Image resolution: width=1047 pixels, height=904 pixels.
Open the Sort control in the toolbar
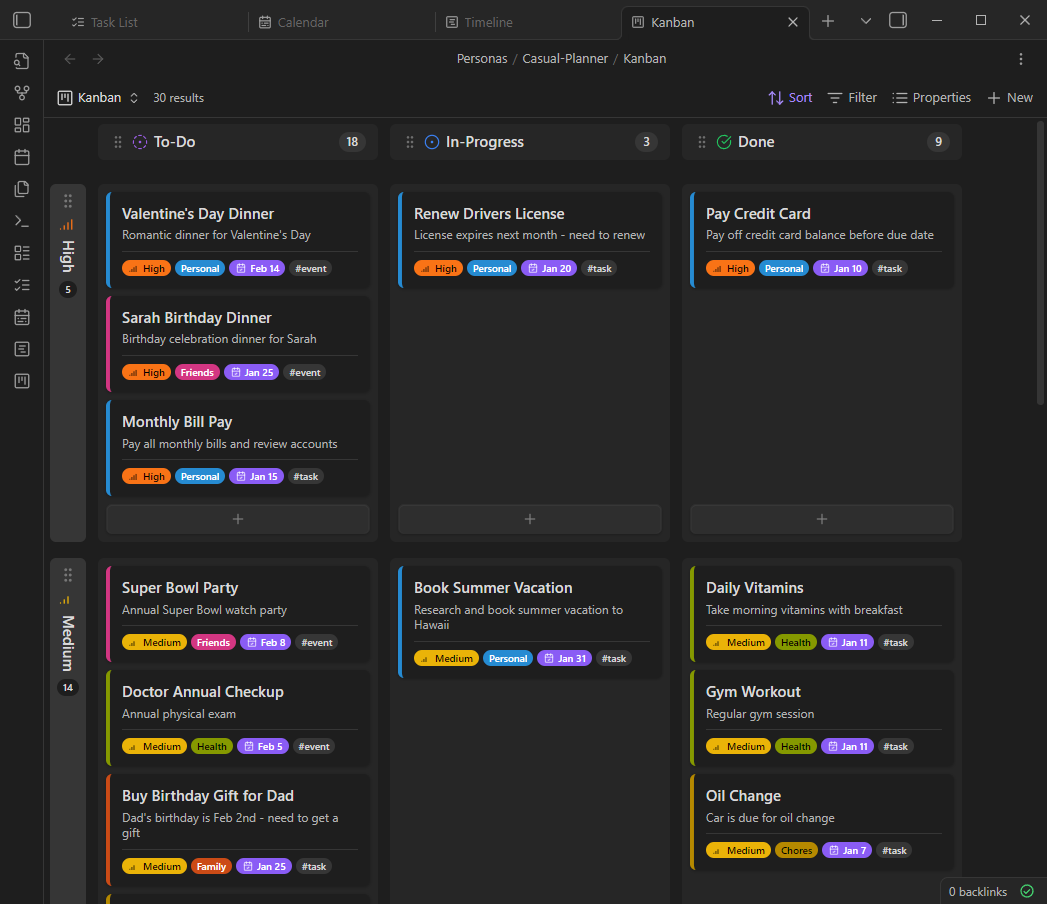790,97
